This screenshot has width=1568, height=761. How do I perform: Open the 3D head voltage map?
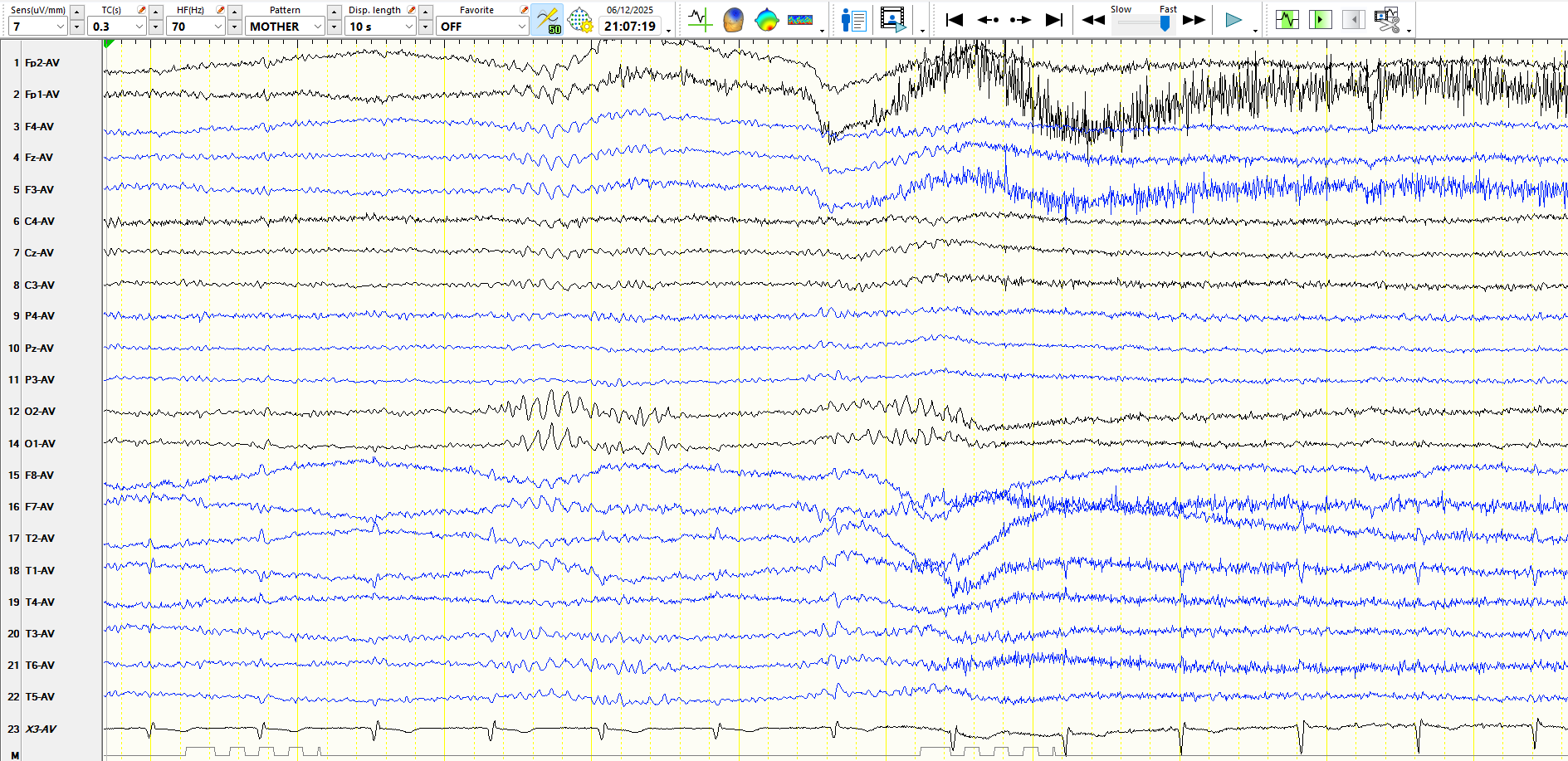[x=733, y=19]
